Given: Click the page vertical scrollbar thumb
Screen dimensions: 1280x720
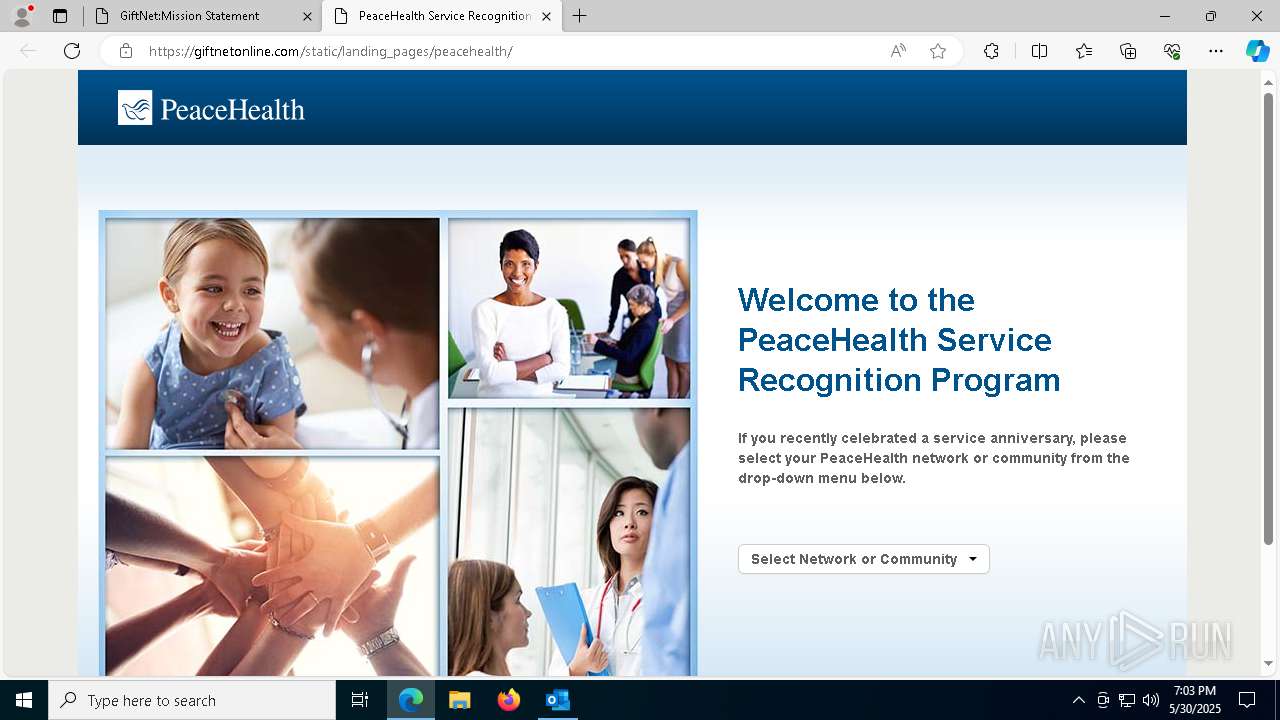Looking at the screenshot, I should (1268, 318).
